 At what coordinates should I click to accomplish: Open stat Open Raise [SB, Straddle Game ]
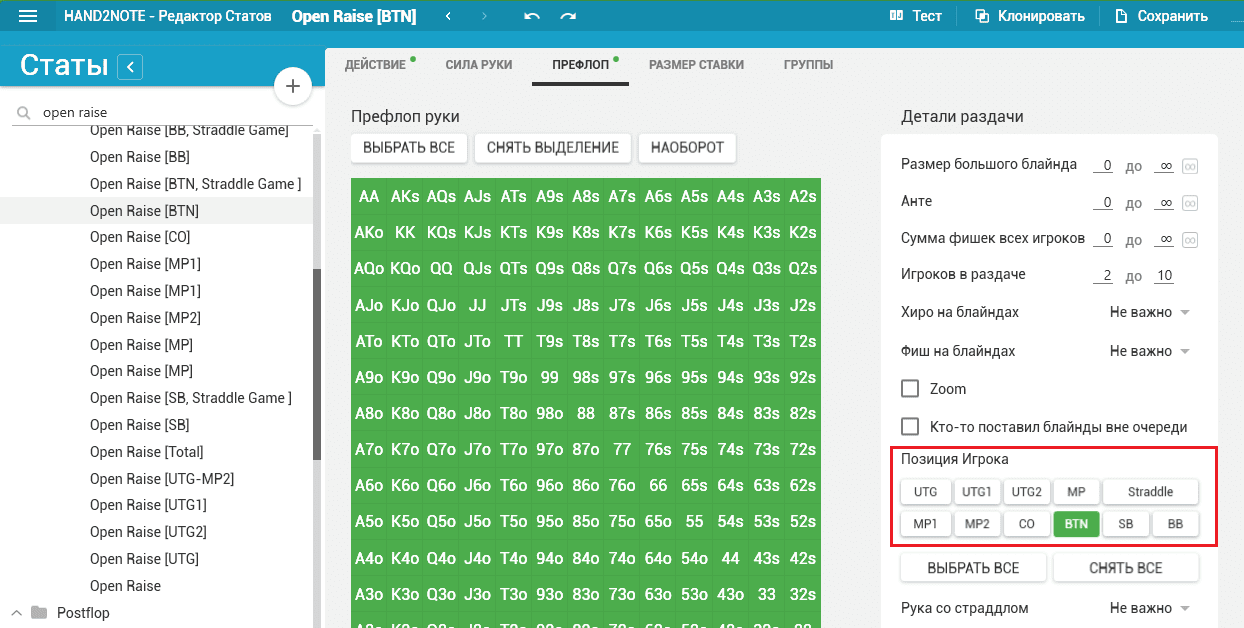[191, 398]
